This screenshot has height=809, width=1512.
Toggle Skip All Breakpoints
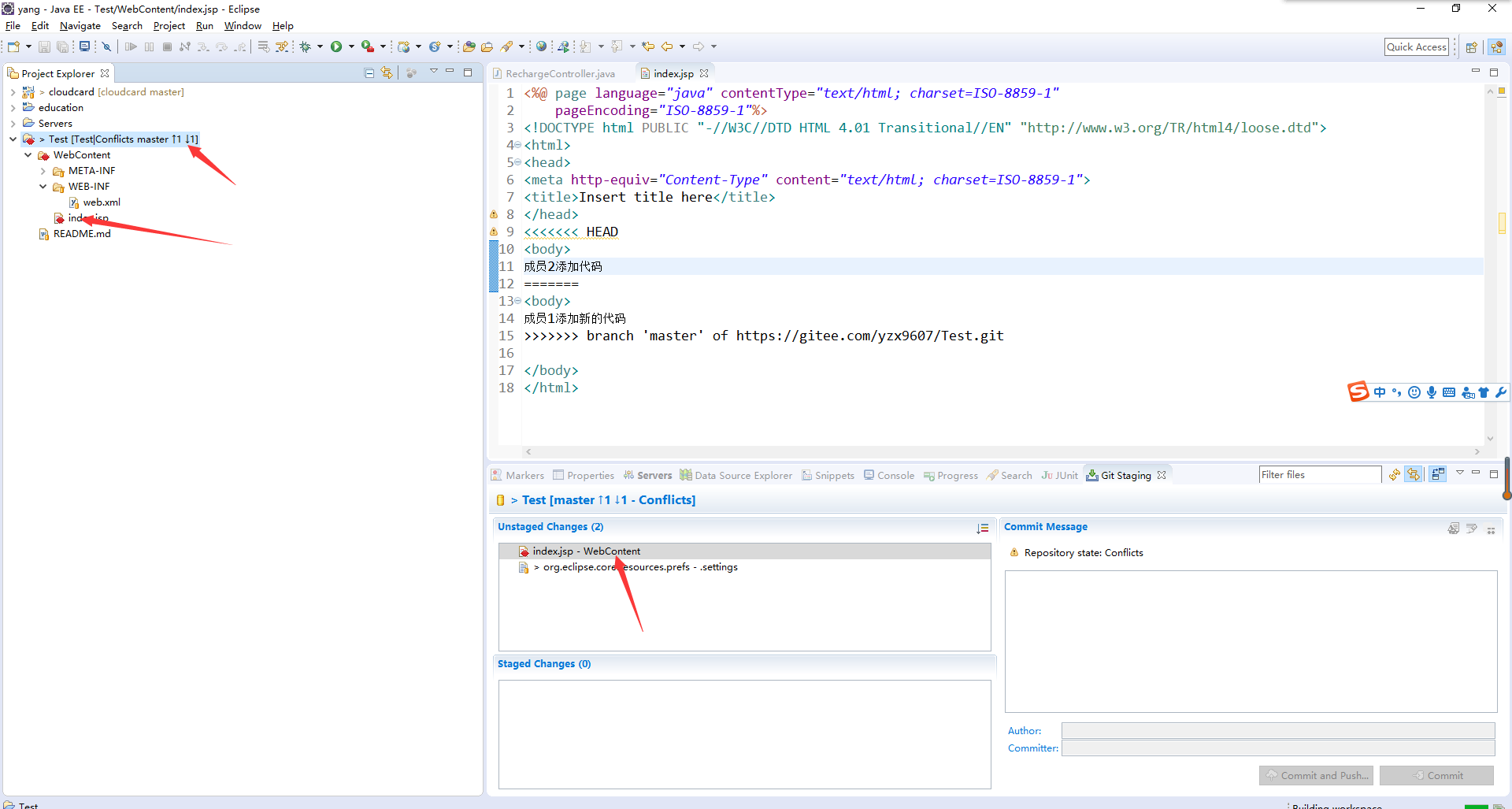(x=106, y=46)
